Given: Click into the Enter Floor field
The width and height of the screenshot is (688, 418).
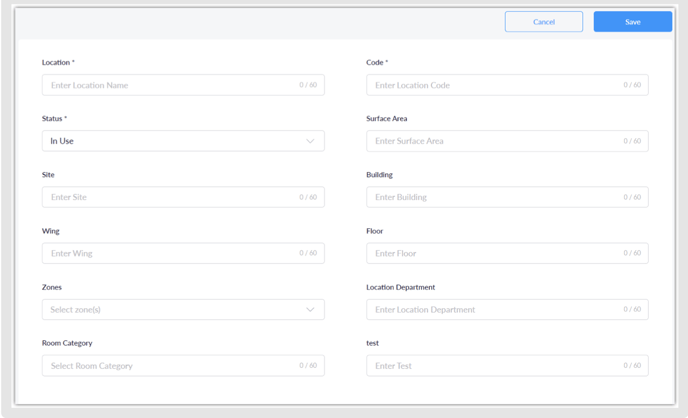Looking at the screenshot, I should coord(507,253).
